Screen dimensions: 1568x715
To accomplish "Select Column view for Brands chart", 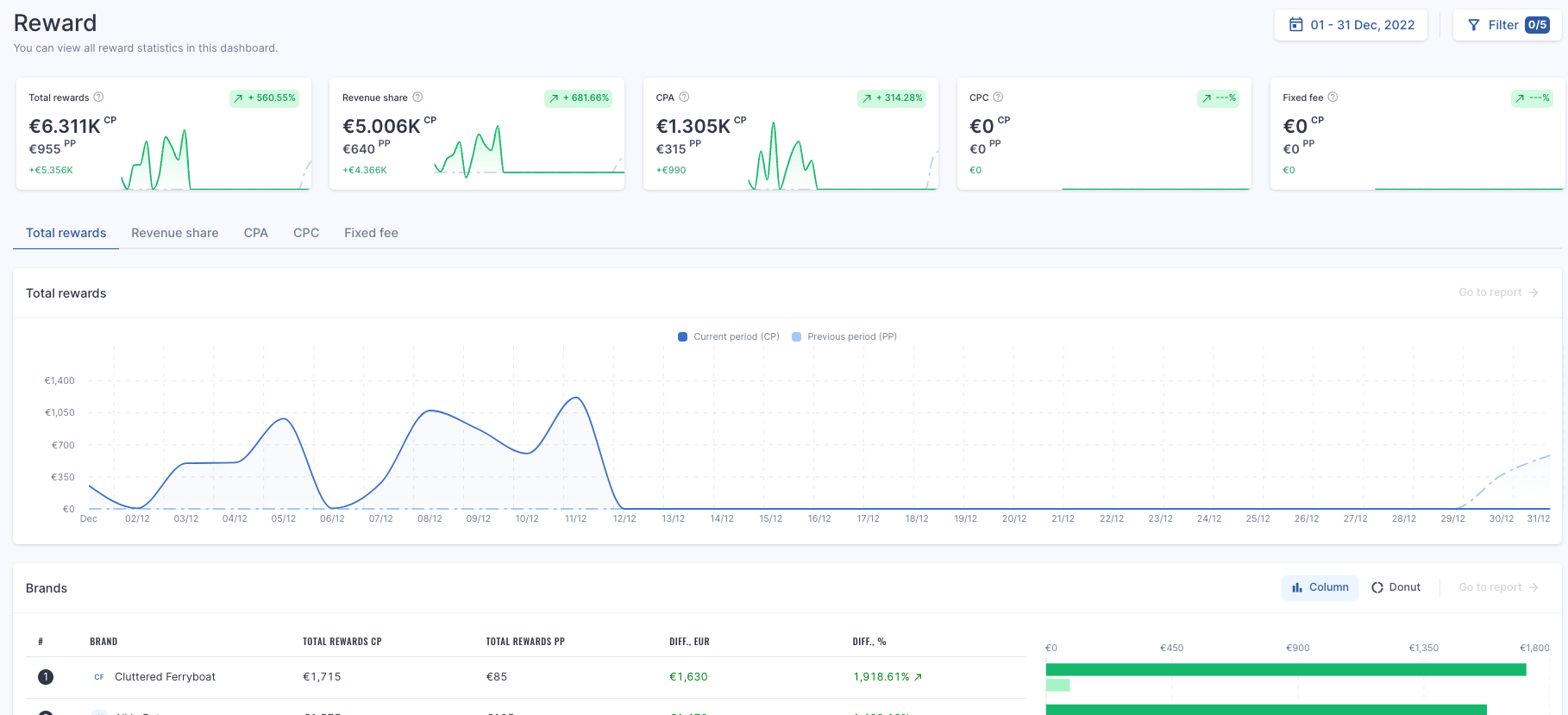I will tap(1320, 587).
